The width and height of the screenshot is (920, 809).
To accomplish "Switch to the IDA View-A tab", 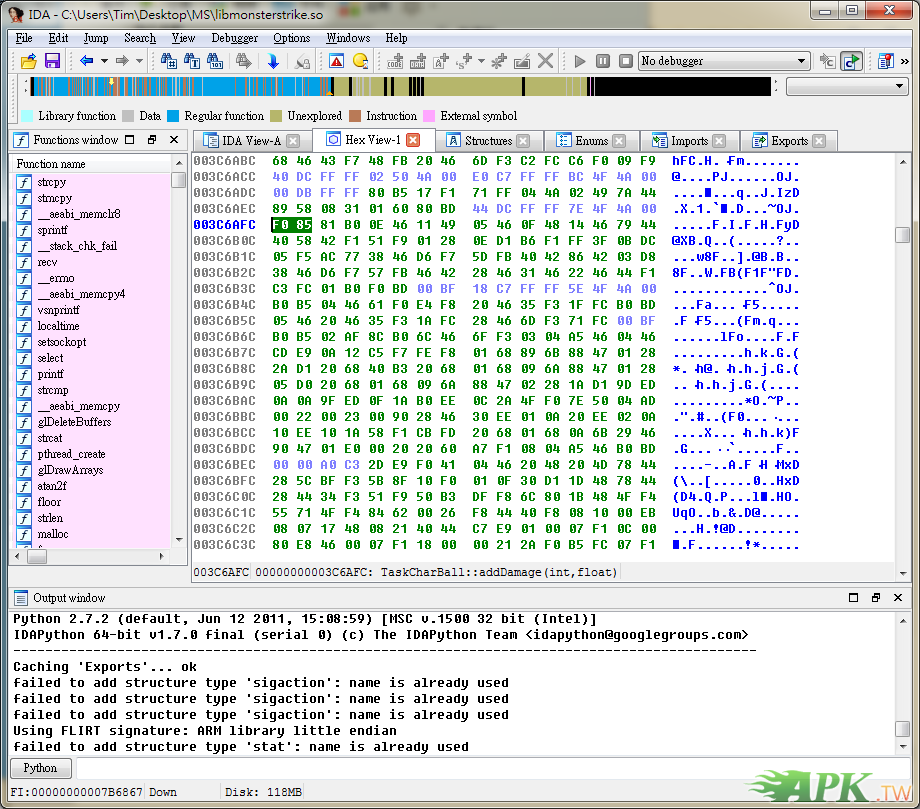I will 250,141.
